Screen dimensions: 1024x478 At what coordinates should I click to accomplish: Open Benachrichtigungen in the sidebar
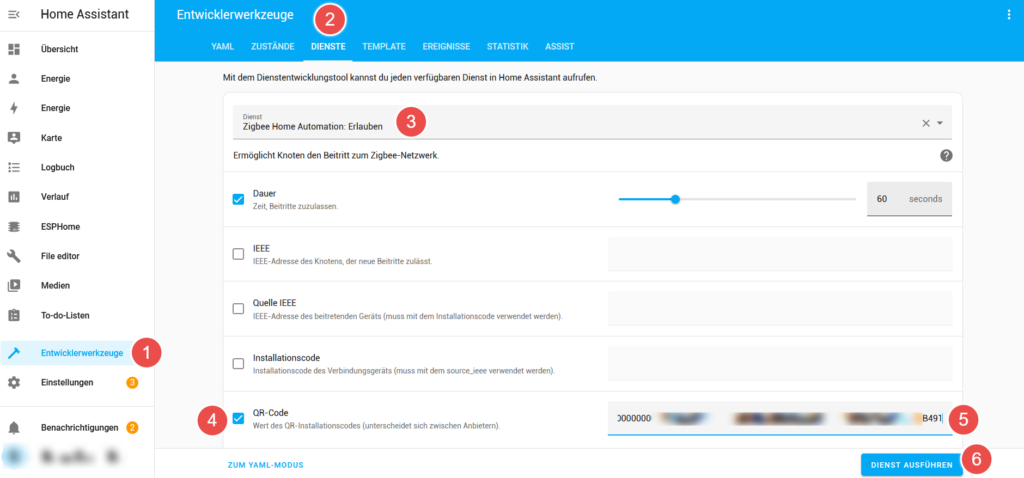pyautogui.click(x=80, y=428)
